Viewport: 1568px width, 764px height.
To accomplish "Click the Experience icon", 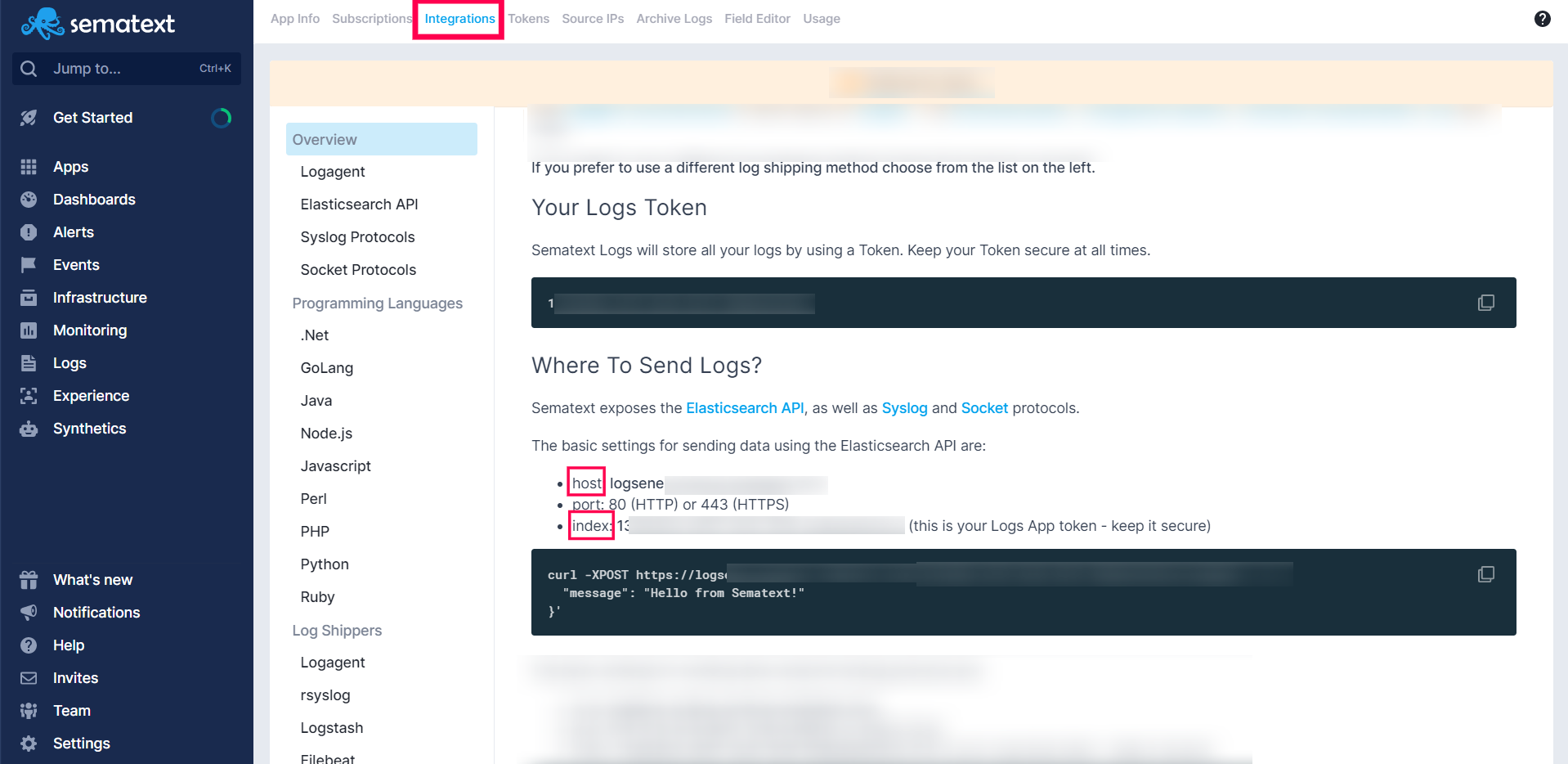I will pos(29,396).
